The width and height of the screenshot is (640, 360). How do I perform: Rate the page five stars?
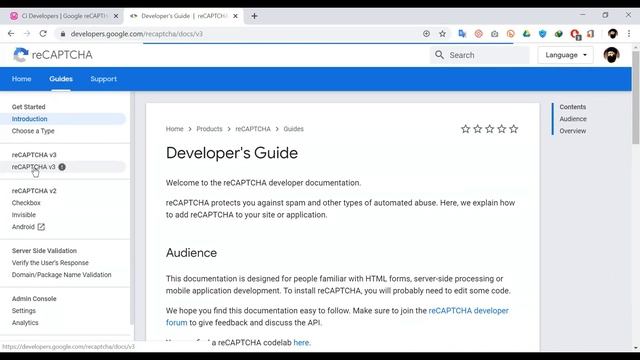coord(513,129)
